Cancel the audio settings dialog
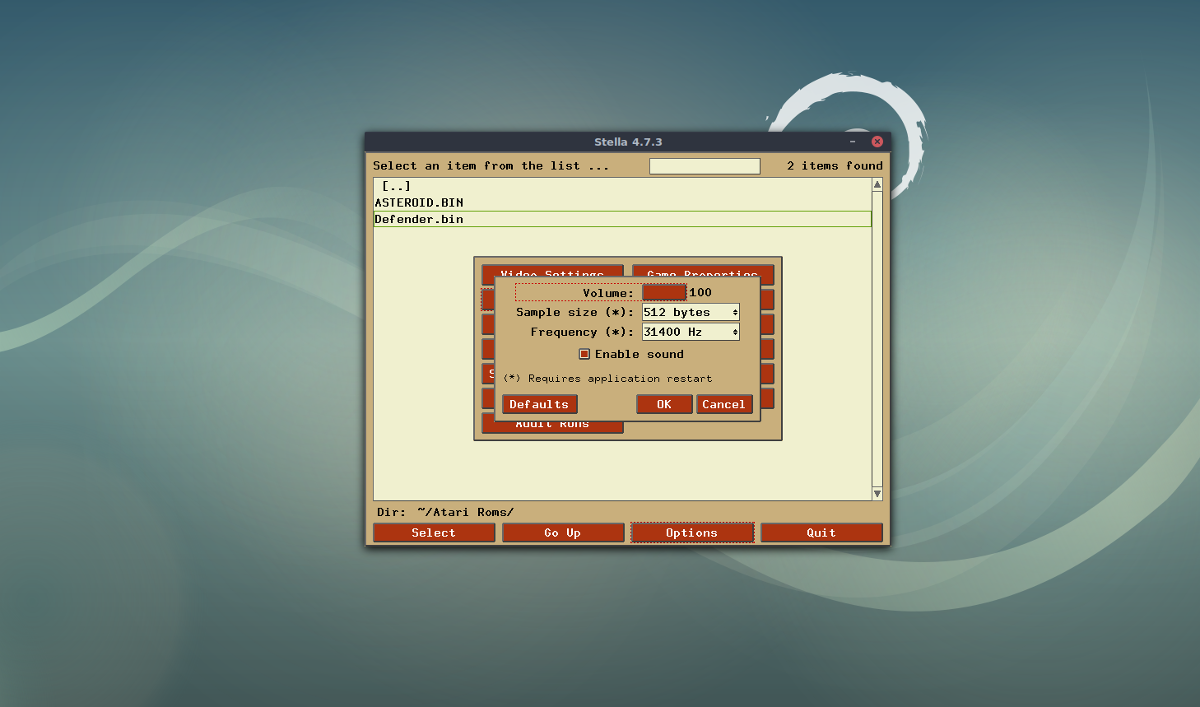The image size is (1200, 707). tap(724, 404)
